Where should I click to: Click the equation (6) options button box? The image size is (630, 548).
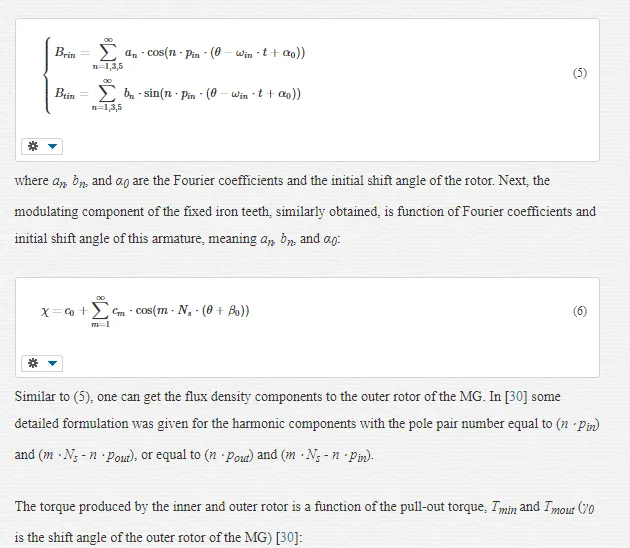[42, 363]
